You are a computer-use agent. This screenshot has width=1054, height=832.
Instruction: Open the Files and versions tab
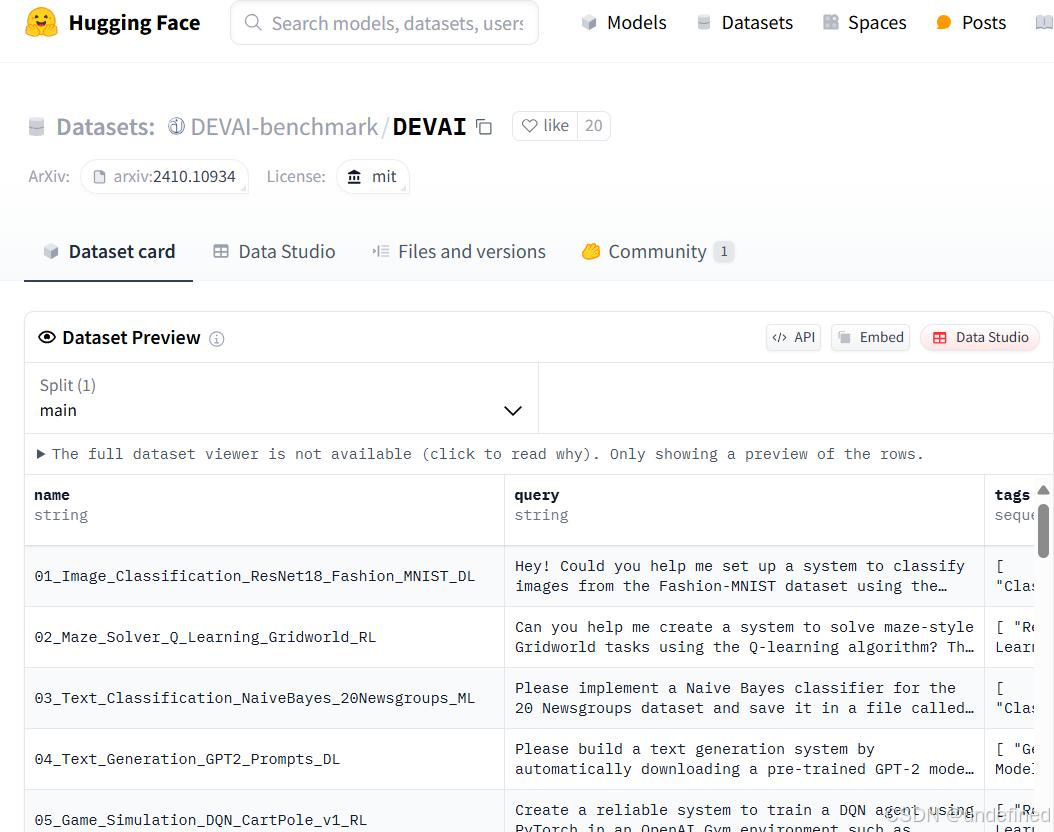[459, 251]
